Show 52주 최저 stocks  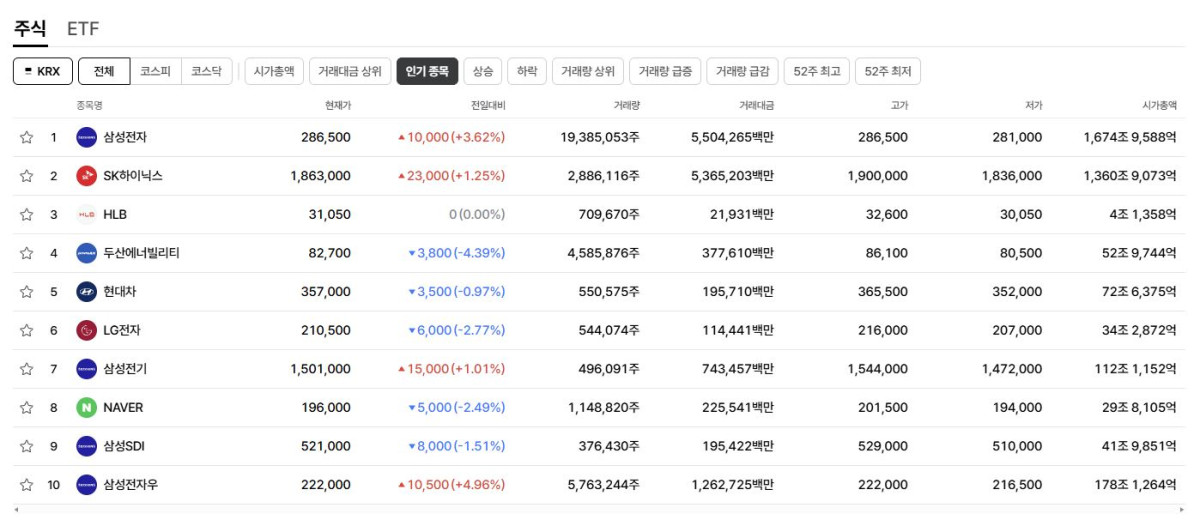(x=888, y=71)
